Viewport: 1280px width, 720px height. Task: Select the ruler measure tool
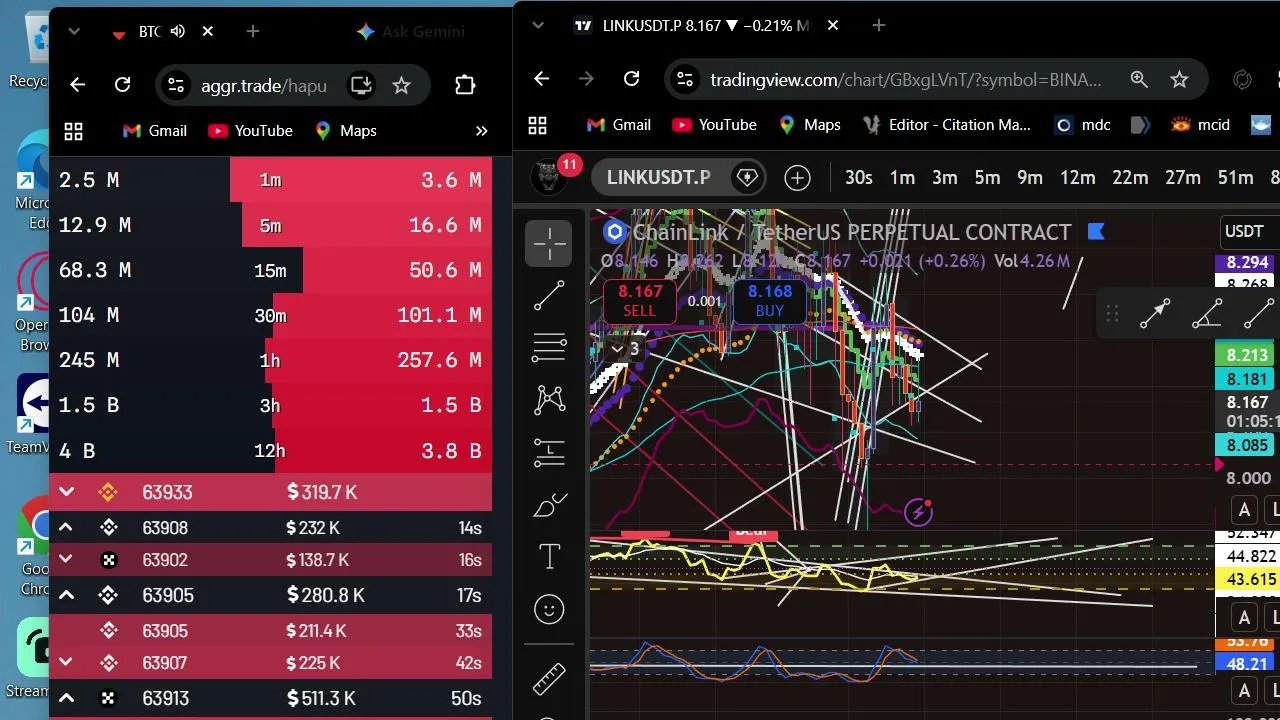click(549, 679)
